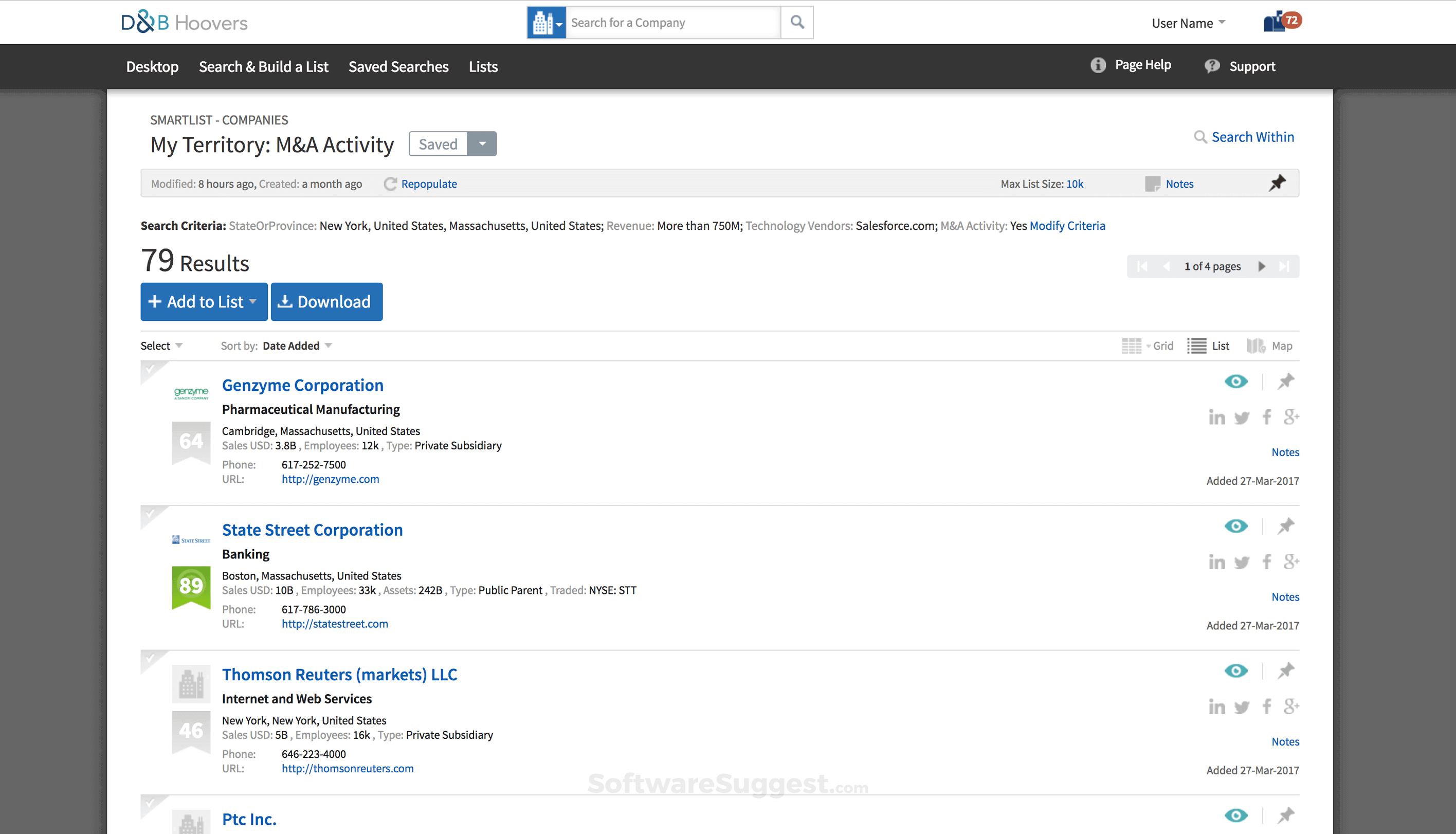The width and height of the screenshot is (1456, 834).
Task: Open Search & Build a List
Action: click(263, 66)
